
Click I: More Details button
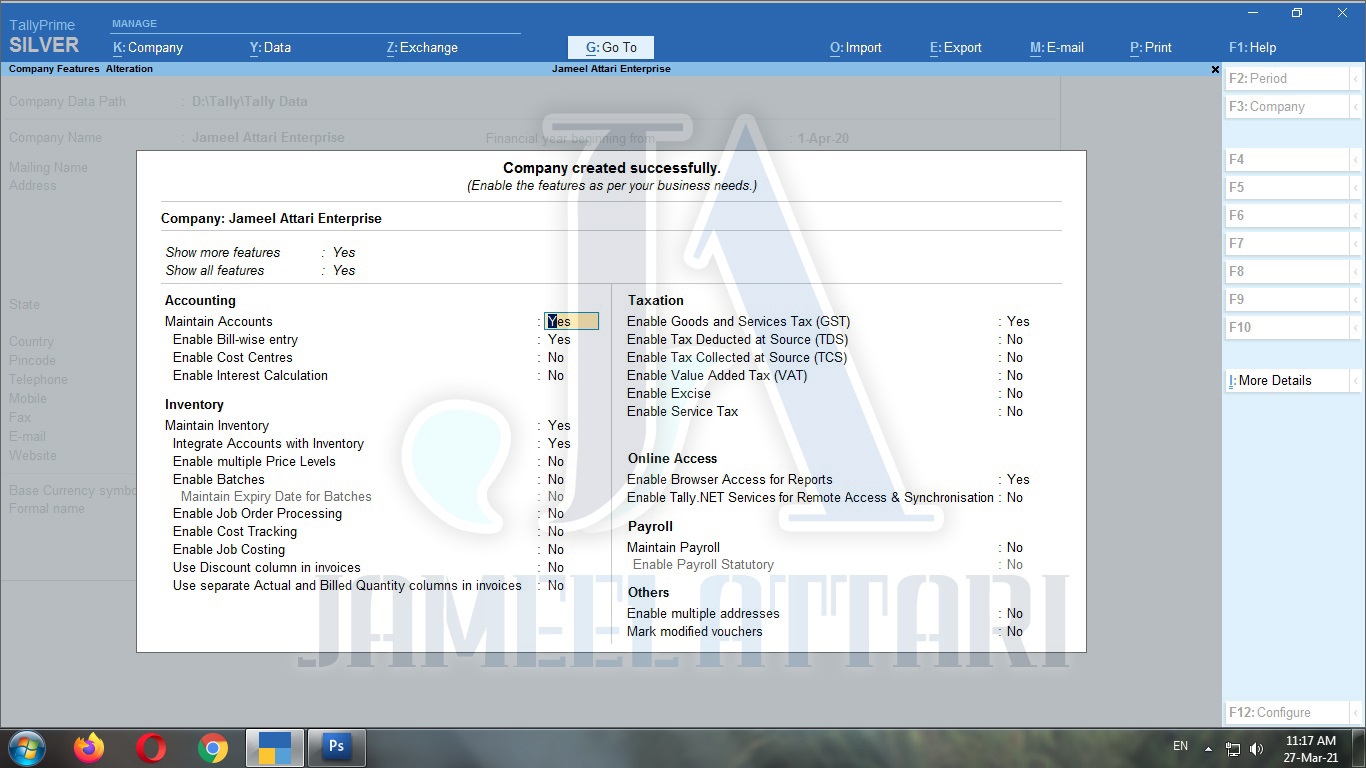click(1288, 380)
